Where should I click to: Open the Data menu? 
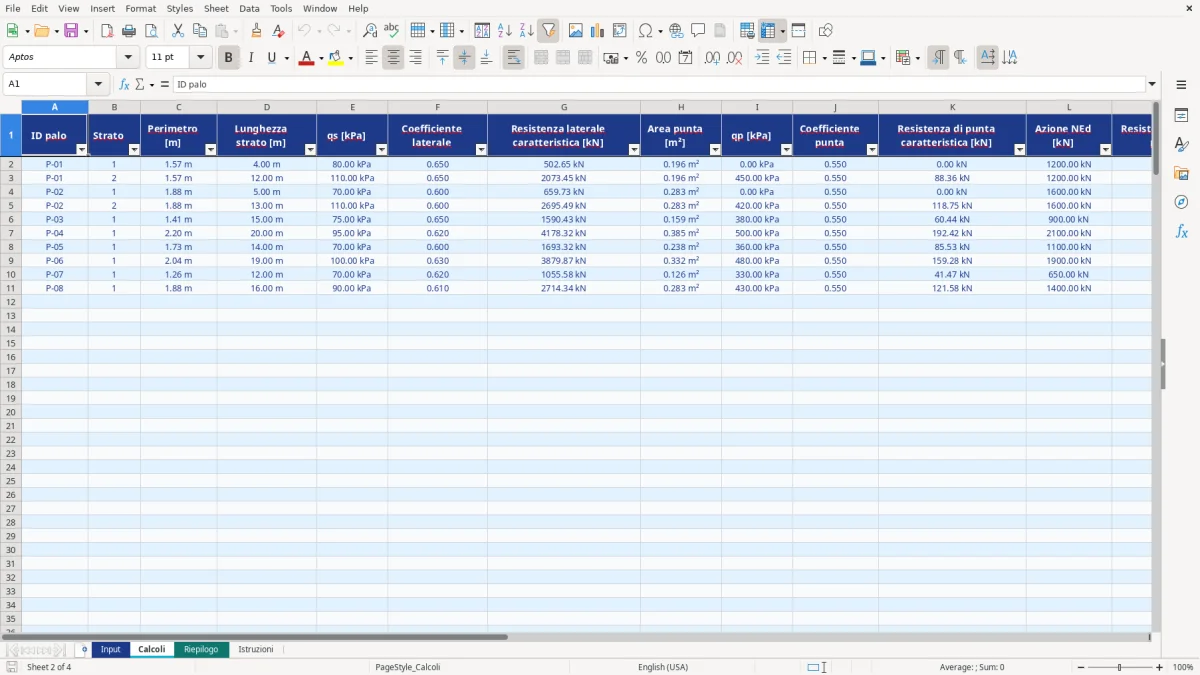pos(249,8)
